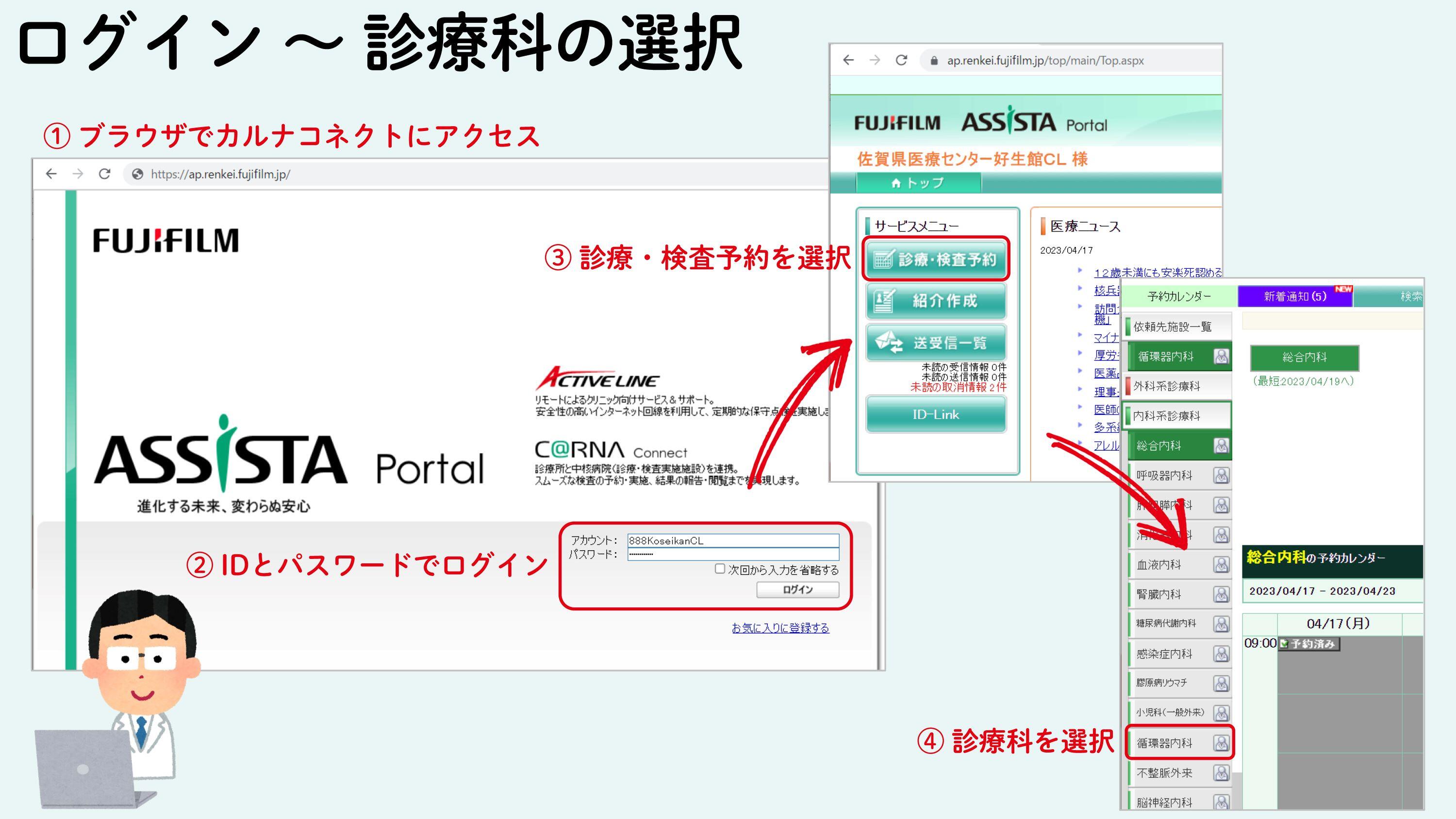
Task: Click the forward arrow in the login page browser
Action: click(x=78, y=174)
